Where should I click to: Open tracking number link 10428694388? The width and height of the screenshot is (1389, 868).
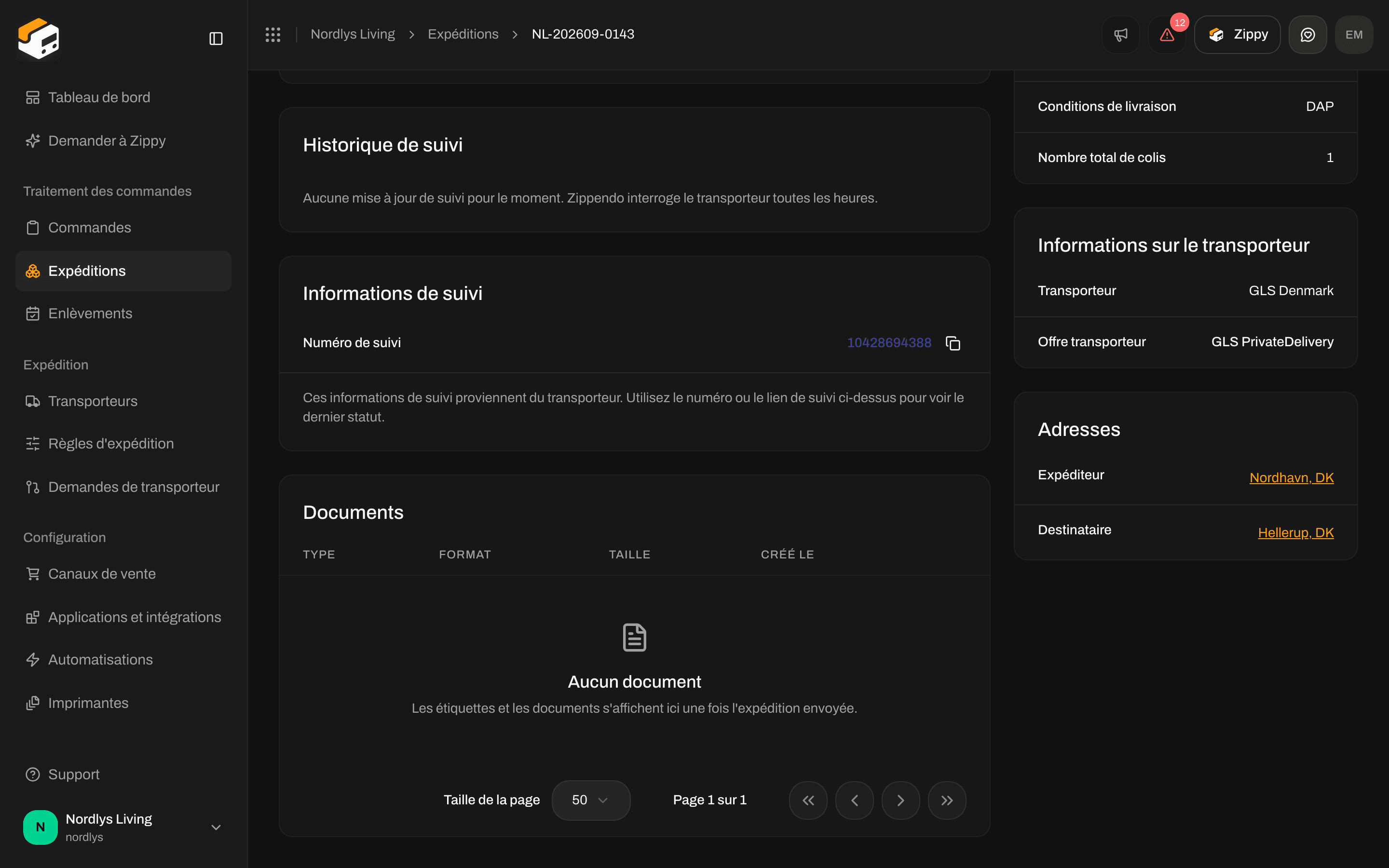[x=888, y=343]
